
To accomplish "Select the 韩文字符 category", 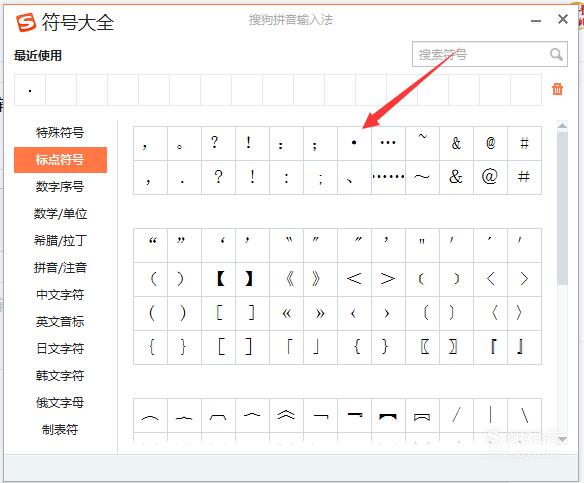I will coord(60,375).
